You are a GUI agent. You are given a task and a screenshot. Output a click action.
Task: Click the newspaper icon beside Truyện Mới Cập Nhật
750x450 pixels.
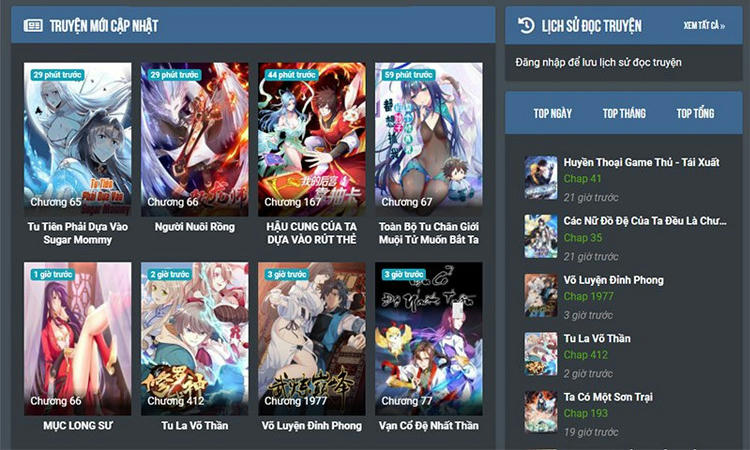tap(33, 26)
